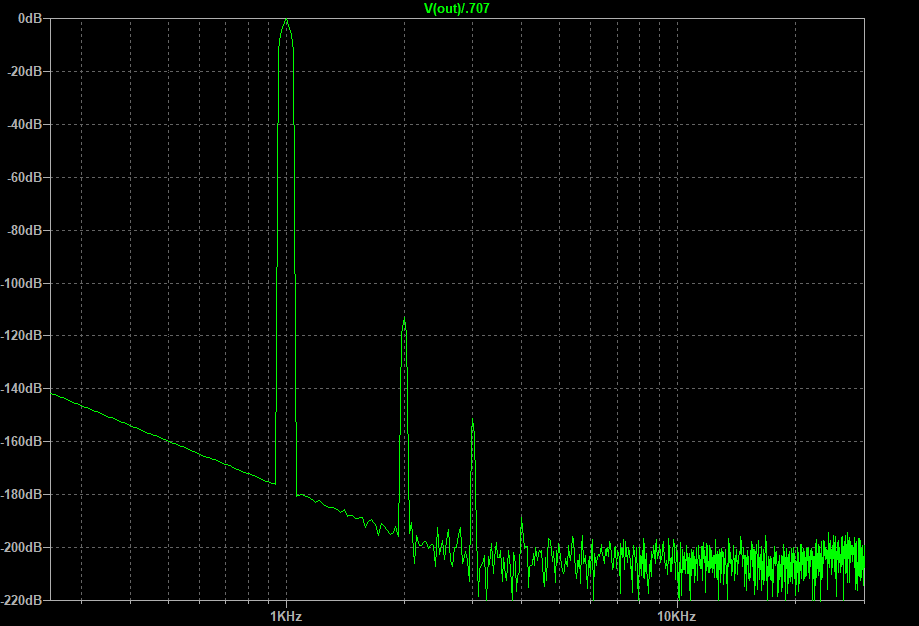Click the V(out)/.707 trace label
This screenshot has height=626, width=919.
point(457,8)
